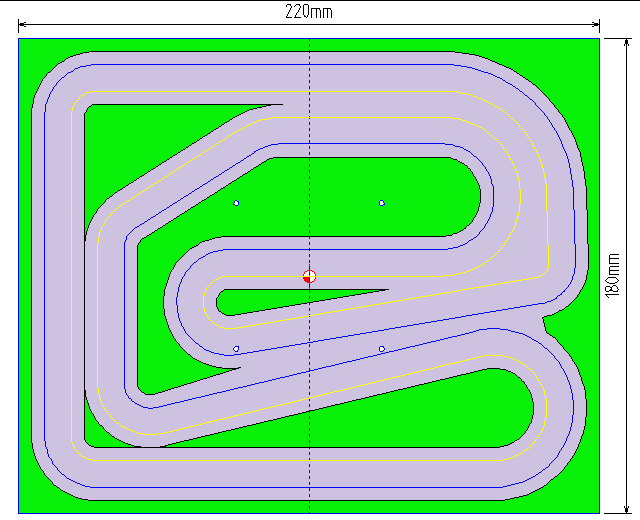Click the green area at bottom-left board corner
This screenshot has height=520, width=640.
coord(30,500)
